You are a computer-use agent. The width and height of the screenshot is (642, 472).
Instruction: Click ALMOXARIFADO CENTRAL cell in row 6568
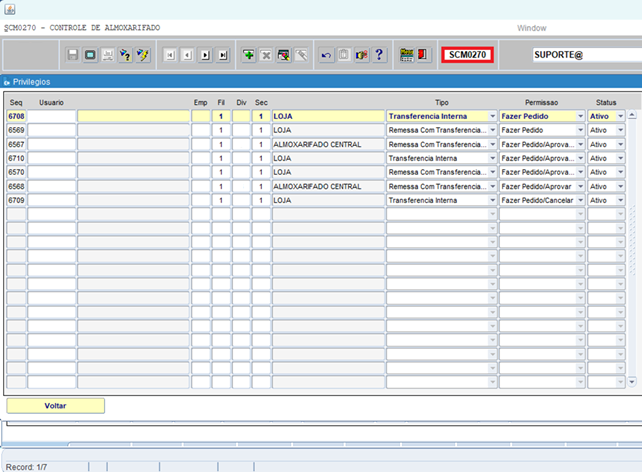coord(328,186)
